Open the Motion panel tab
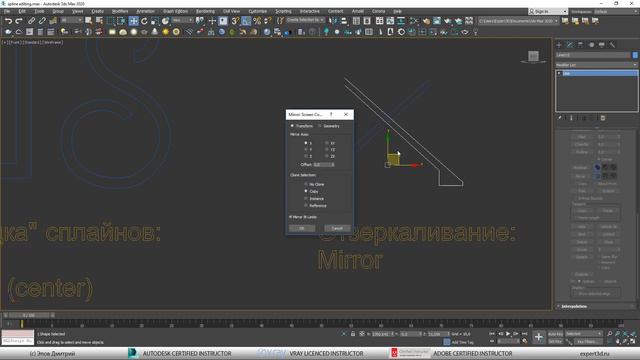 pyautogui.click(x=591, y=45)
